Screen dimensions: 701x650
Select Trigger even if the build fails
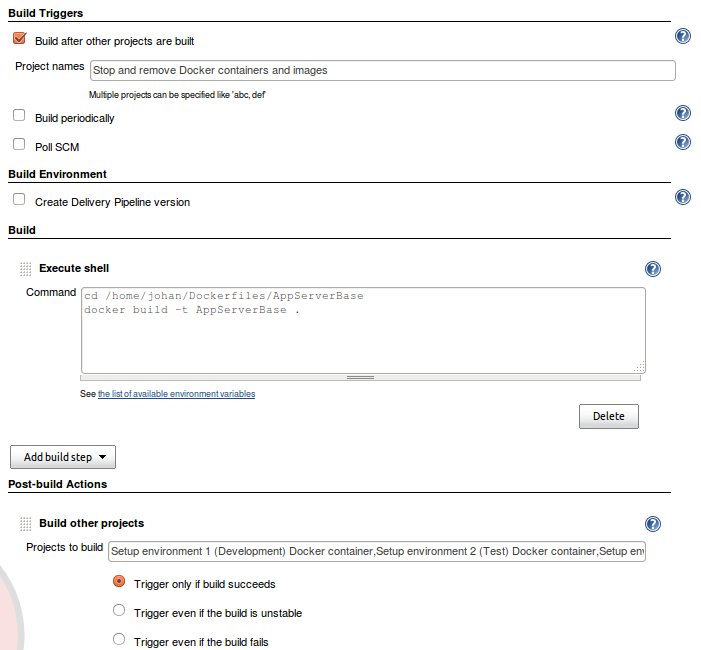[x=119, y=639]
